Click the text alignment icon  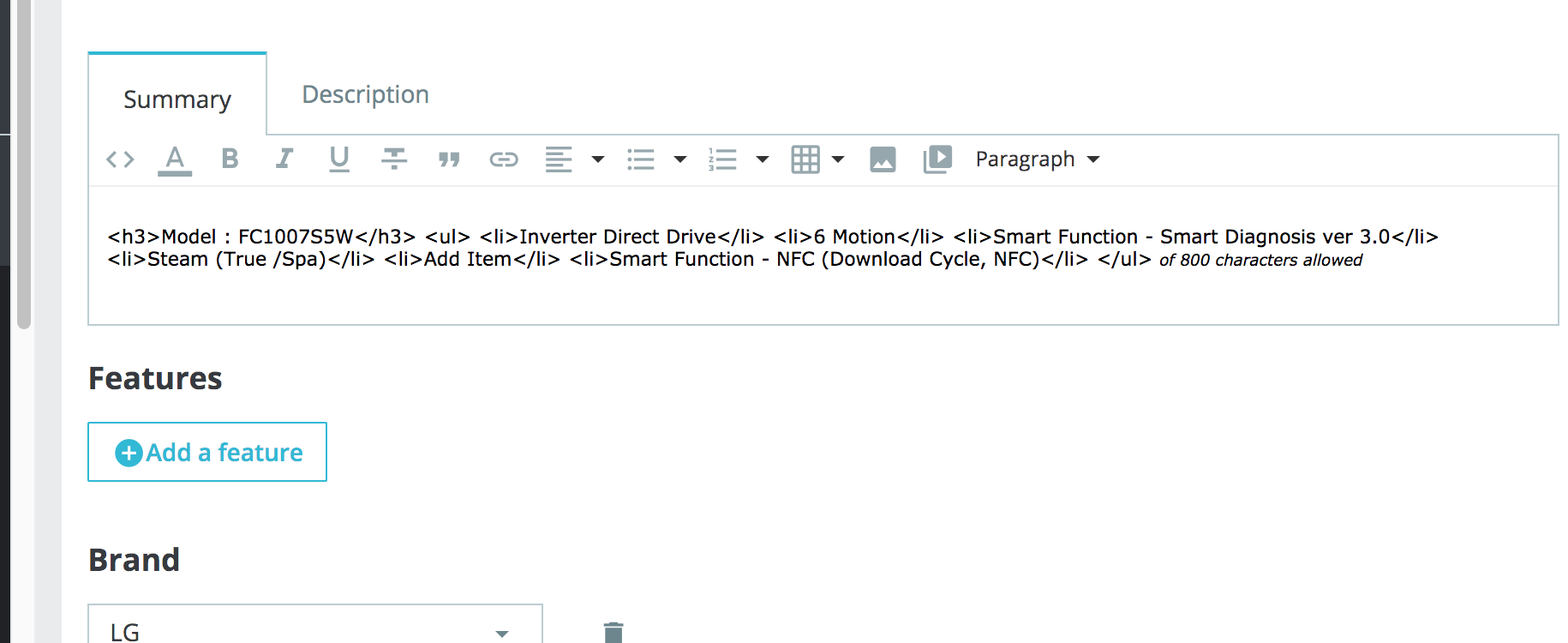tap(559, 159)
